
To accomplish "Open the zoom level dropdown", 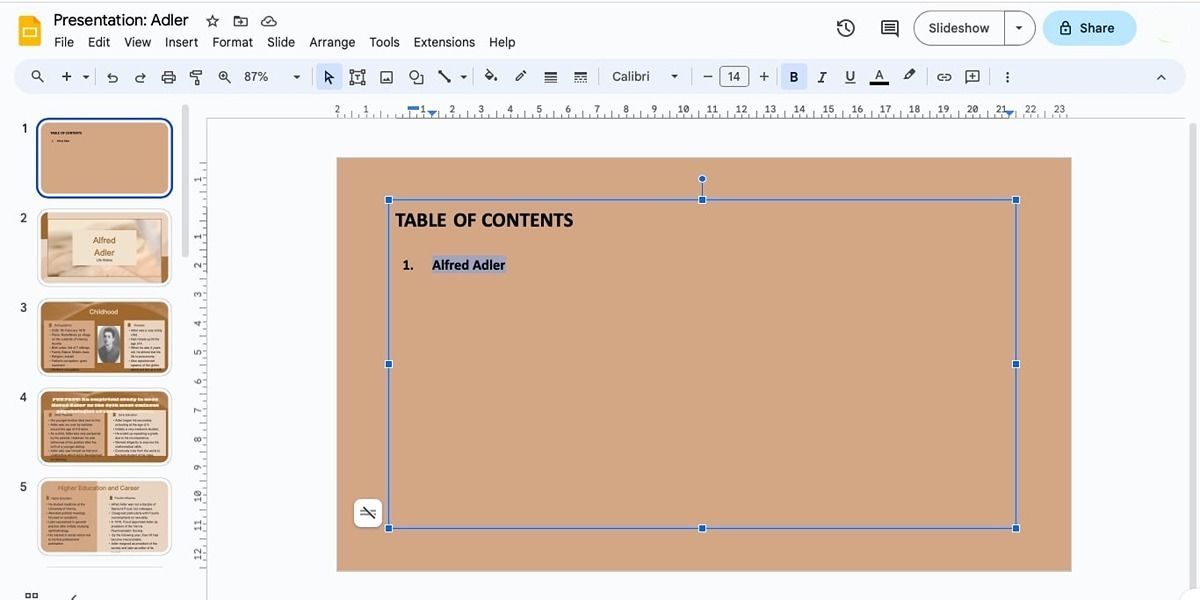I will (x=296, y=76).
